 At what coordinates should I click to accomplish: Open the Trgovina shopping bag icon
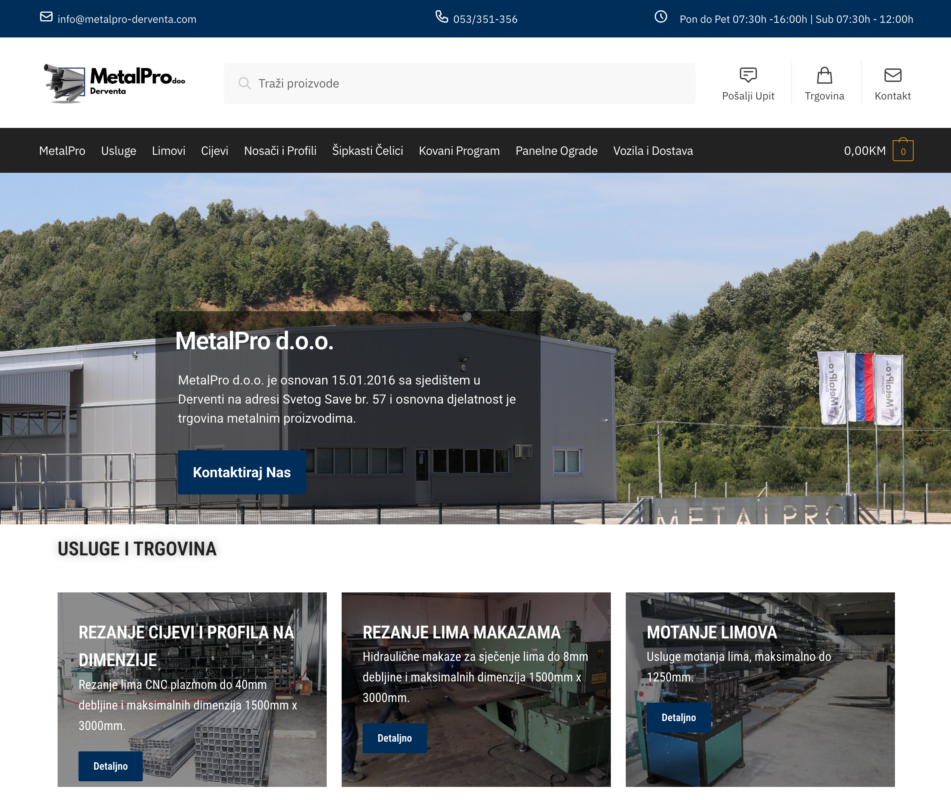[x=824, y=75]
